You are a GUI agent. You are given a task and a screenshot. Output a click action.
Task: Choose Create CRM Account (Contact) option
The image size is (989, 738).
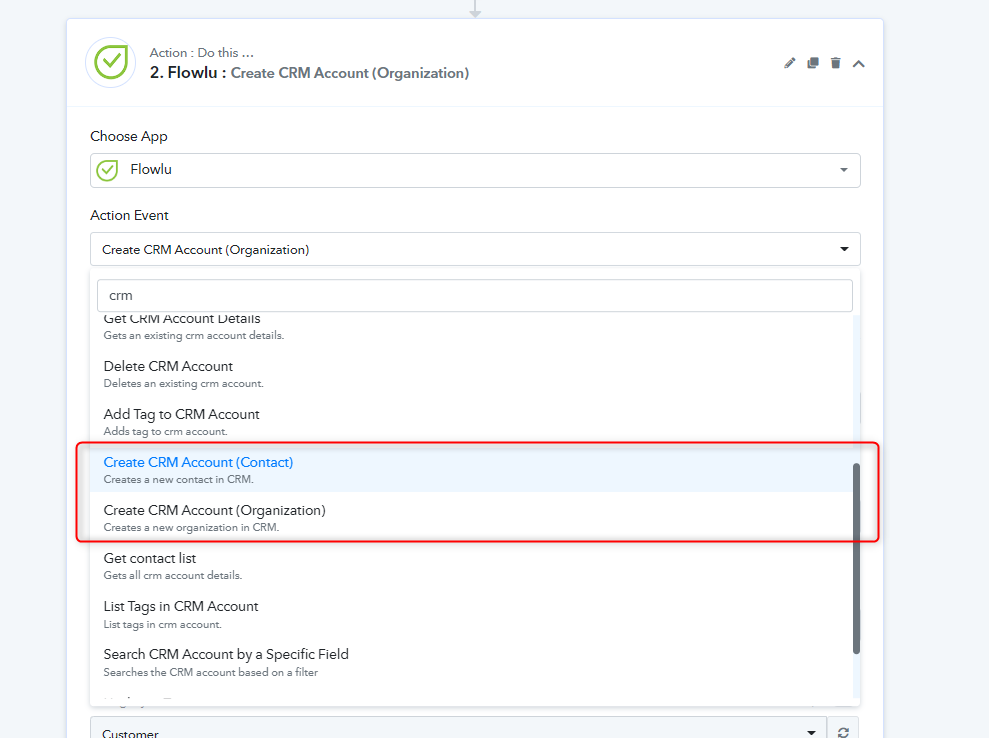point(472,470)
